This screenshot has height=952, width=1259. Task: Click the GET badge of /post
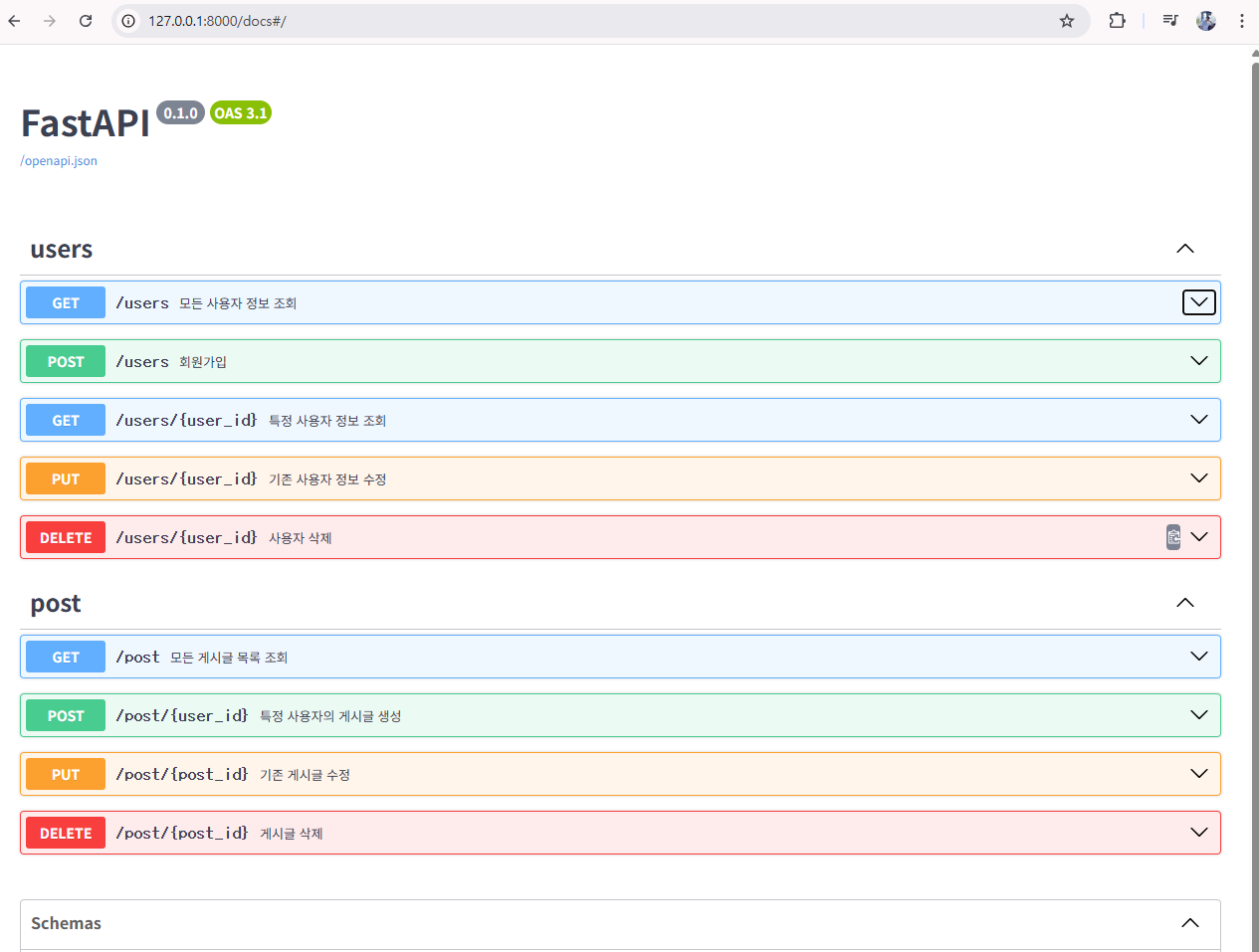(x=66, y=657)
